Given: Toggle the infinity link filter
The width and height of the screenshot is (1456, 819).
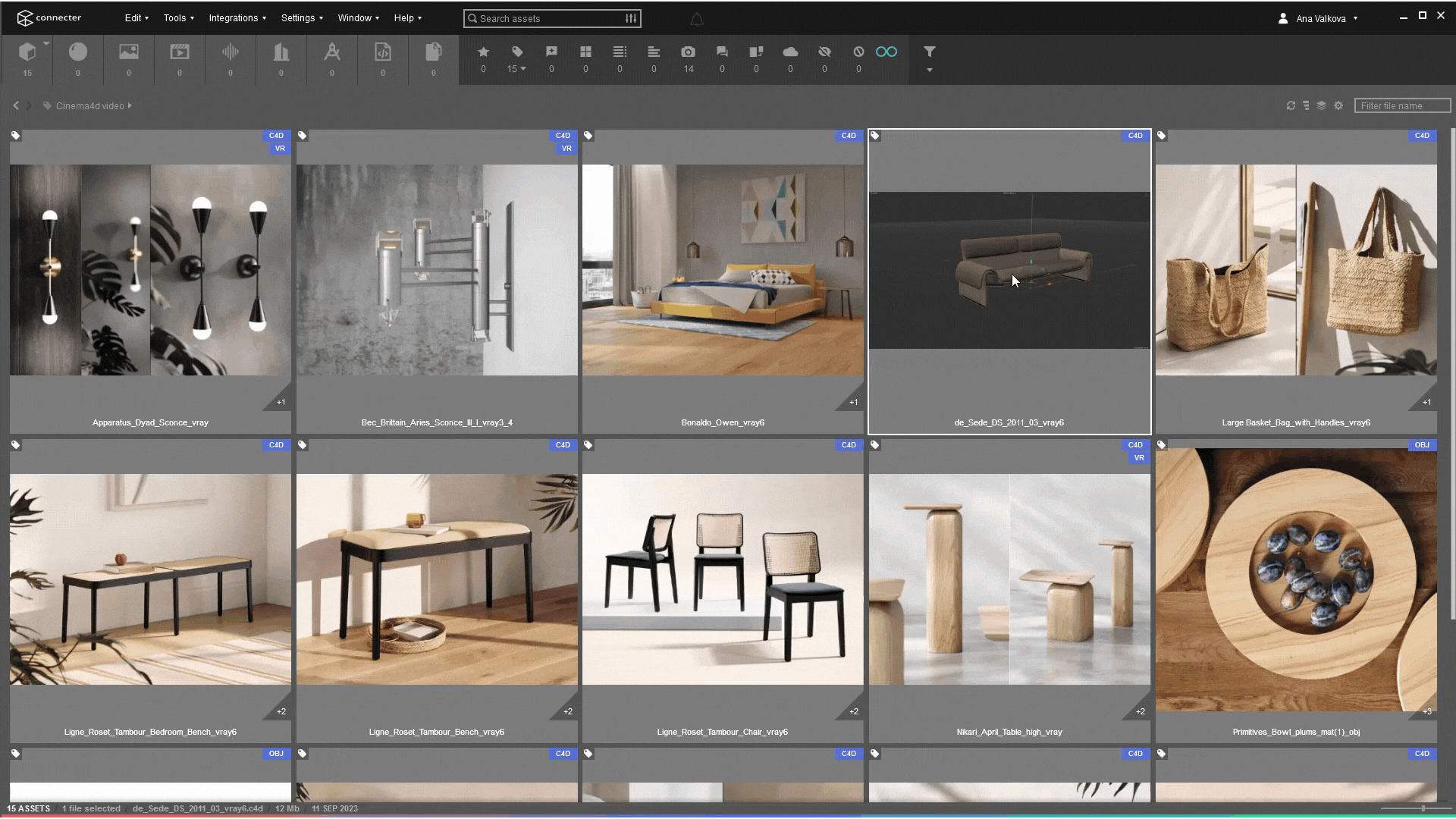Looking at the screenshot, I should 886,52.
